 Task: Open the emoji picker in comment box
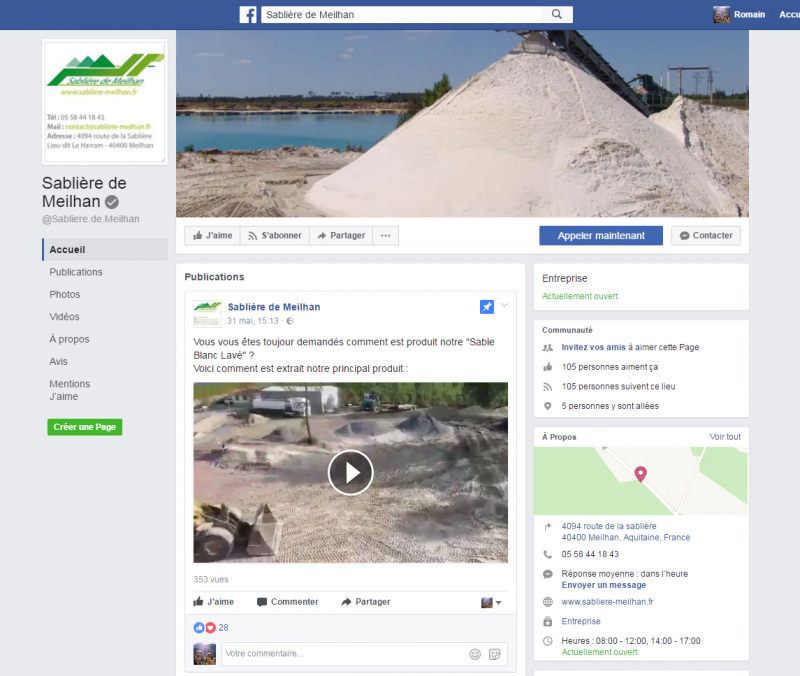475,654
